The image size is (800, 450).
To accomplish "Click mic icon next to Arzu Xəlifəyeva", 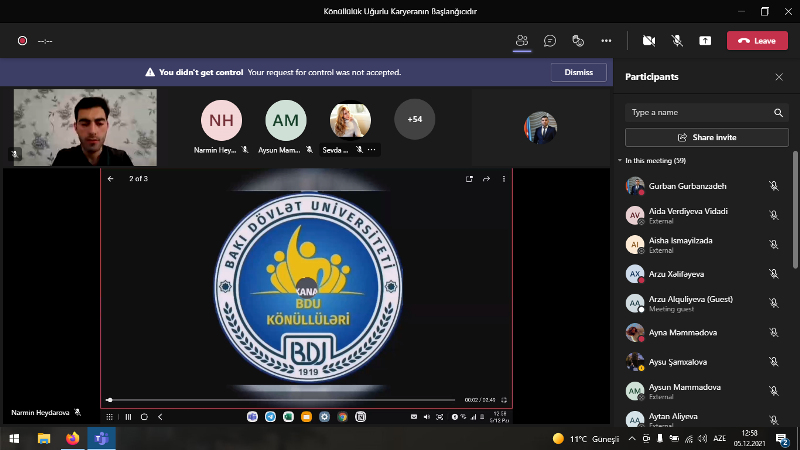I will pos(773,274).
